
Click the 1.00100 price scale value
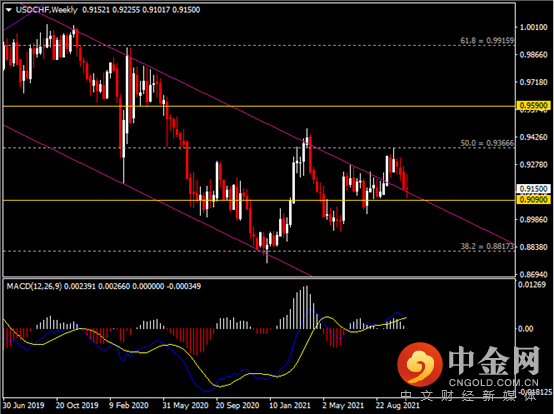(534, 27)
